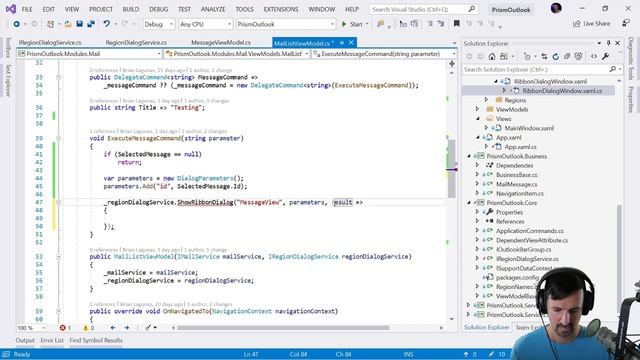This screenshot has width=640, height=360.
Task: Click the Navigate Backward toolbar icon
Action: (16, 24)
